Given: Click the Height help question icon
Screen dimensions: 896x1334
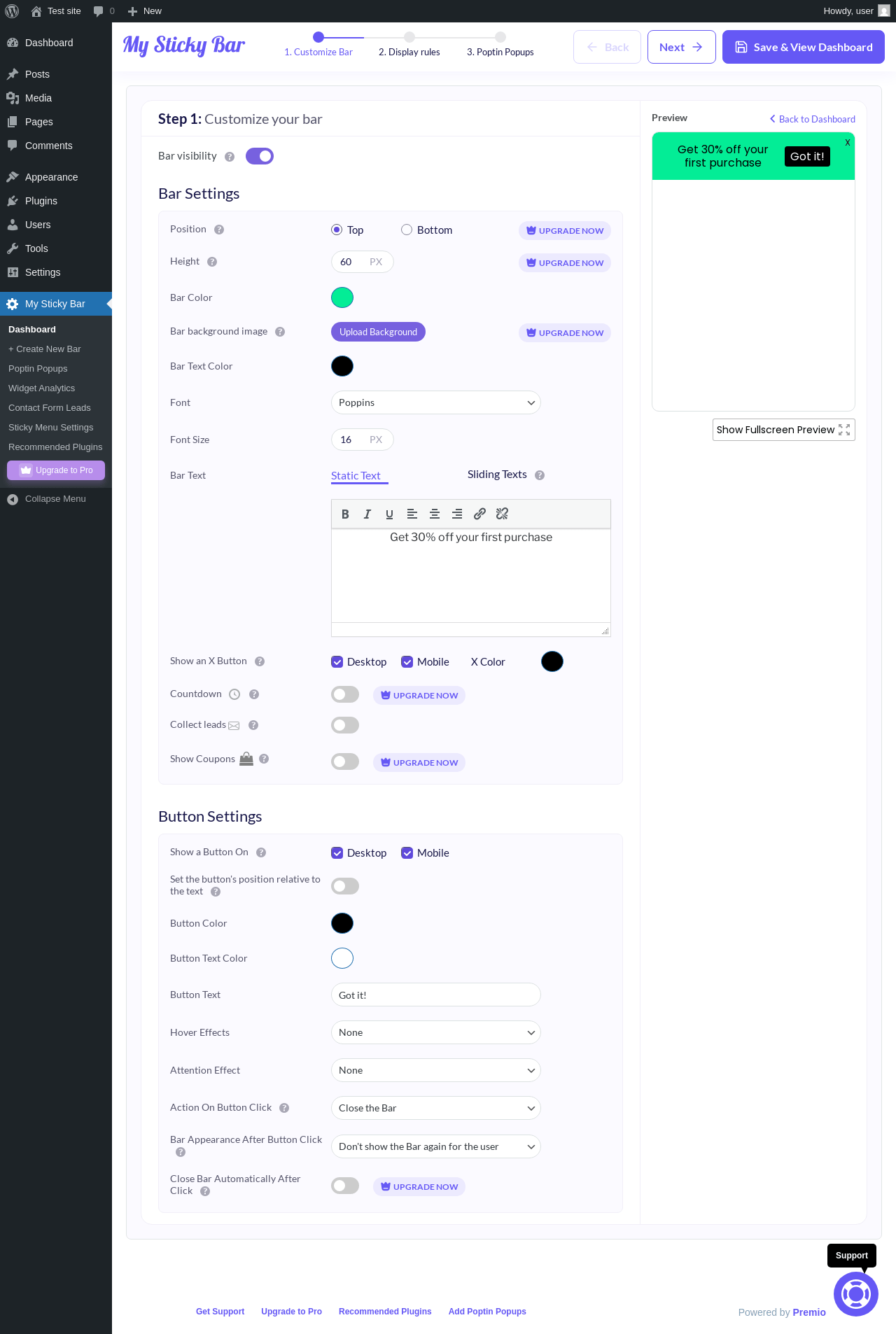Looking at the screenshot, I should (212, 262).
